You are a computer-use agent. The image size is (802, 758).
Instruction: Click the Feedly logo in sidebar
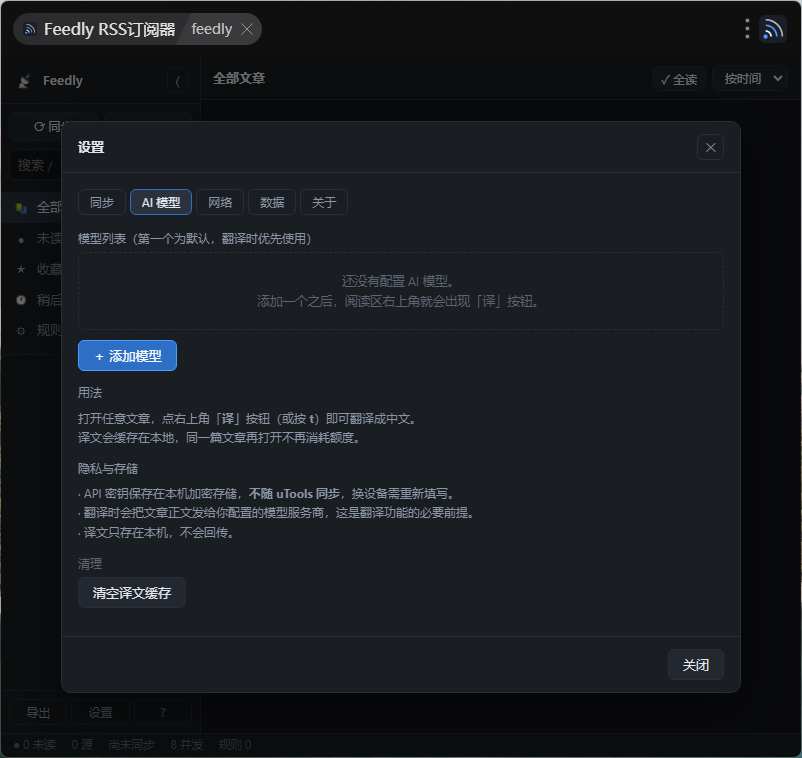24,81
